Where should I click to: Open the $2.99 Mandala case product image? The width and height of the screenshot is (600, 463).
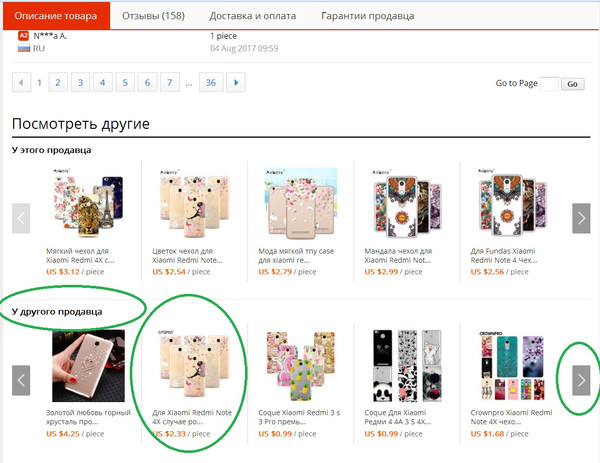407,203
